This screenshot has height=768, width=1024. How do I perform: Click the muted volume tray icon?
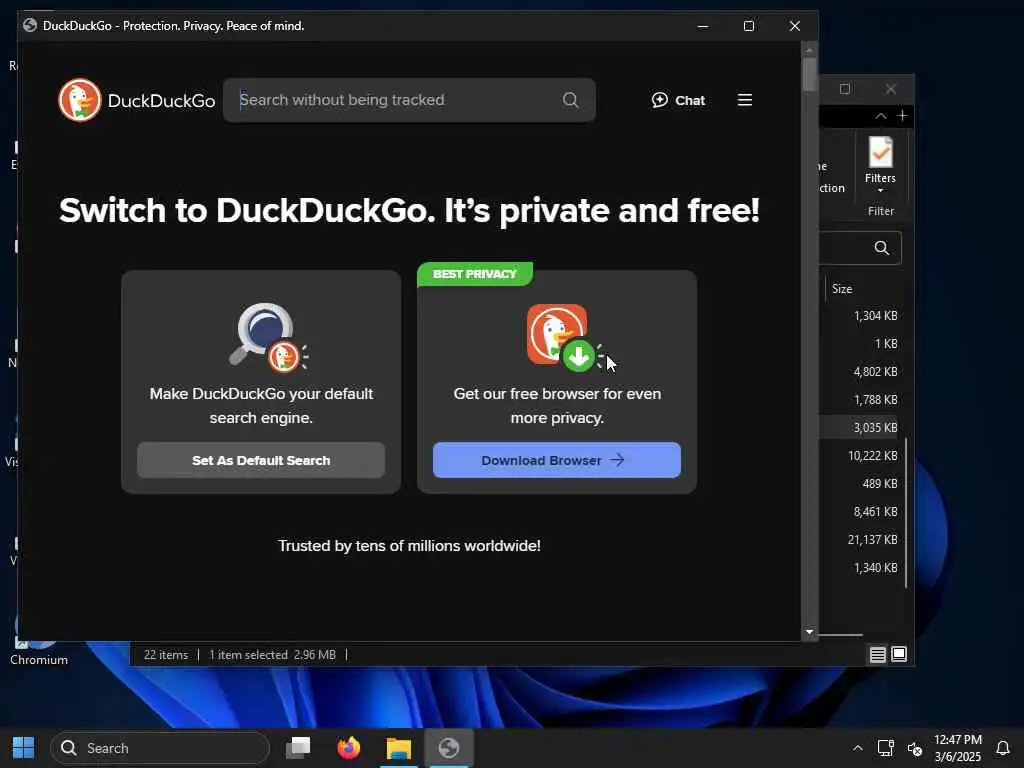click(x=915, y=748)
